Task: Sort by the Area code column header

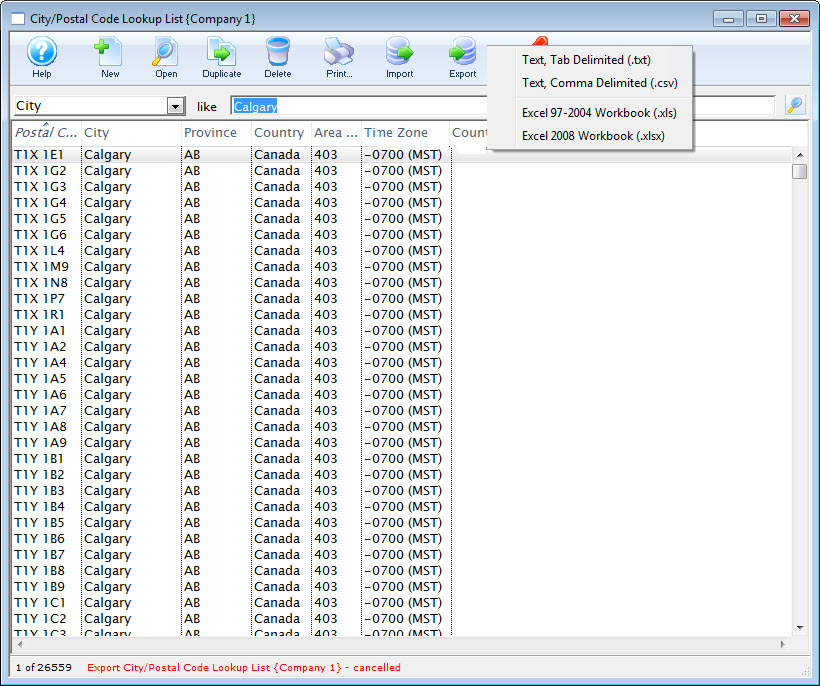Action: coord(336,133)
